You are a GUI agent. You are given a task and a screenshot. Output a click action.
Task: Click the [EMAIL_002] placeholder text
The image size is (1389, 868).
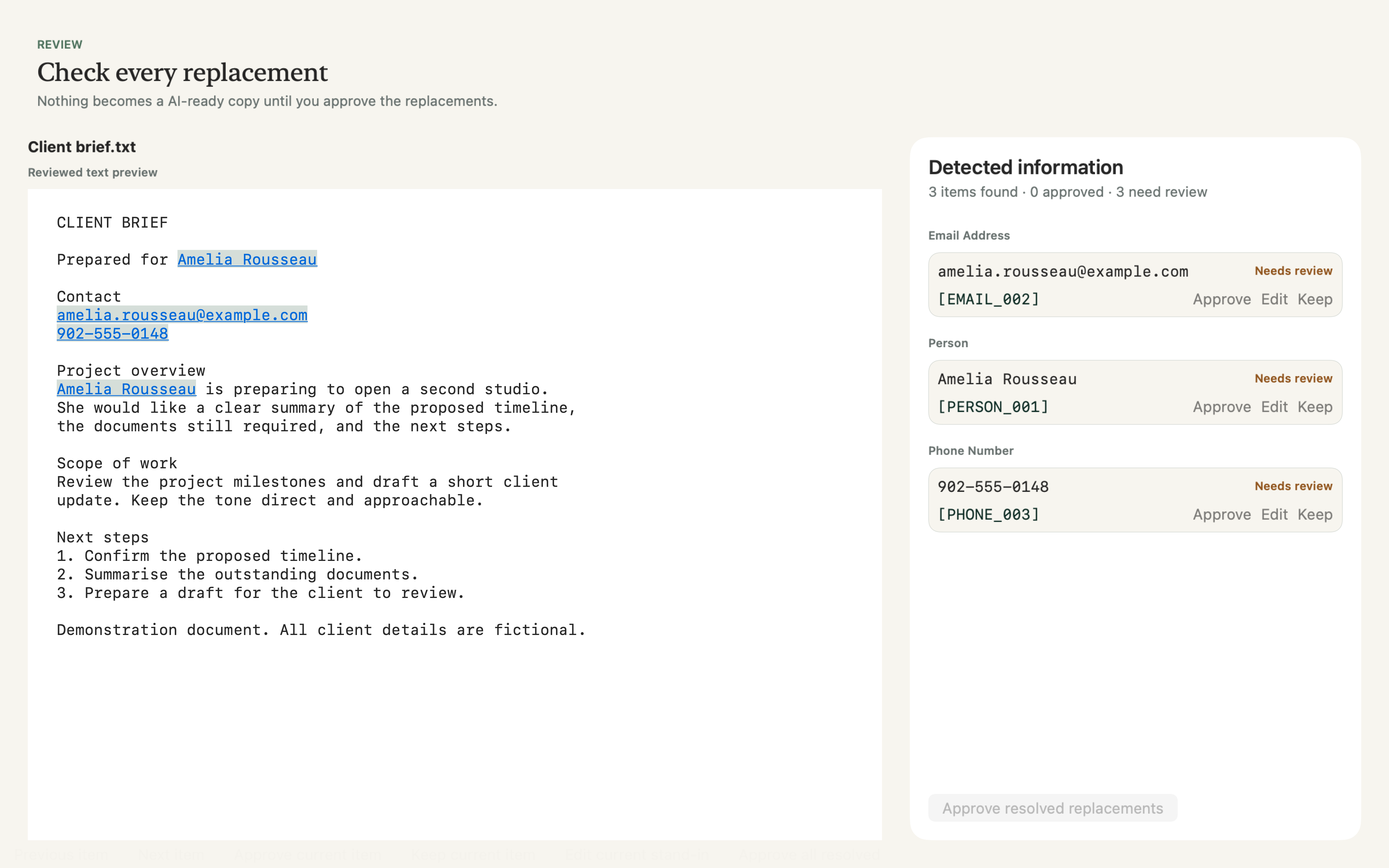[989, 299]
